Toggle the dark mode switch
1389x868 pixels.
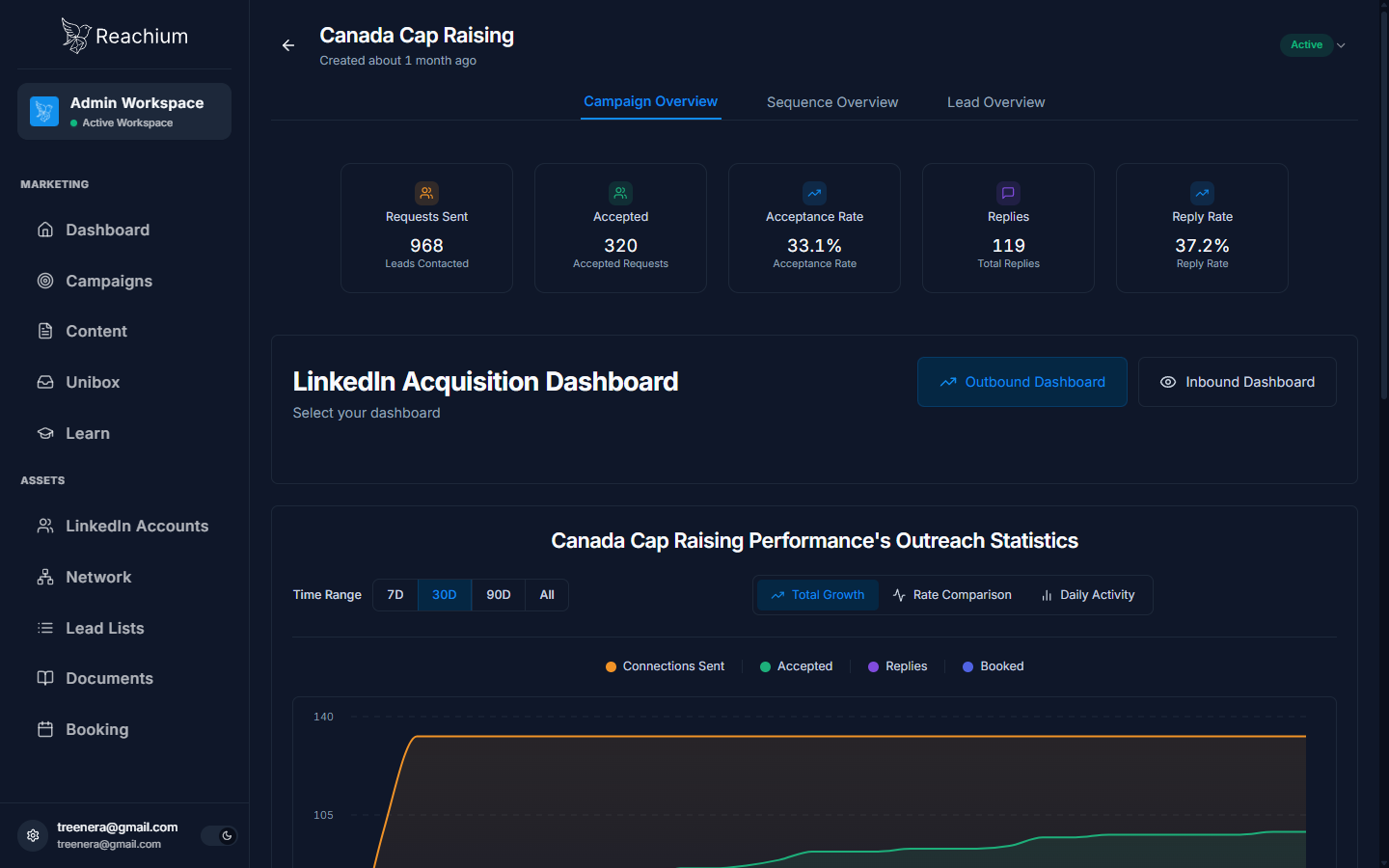pyautogui.click(x=219, y=836)
